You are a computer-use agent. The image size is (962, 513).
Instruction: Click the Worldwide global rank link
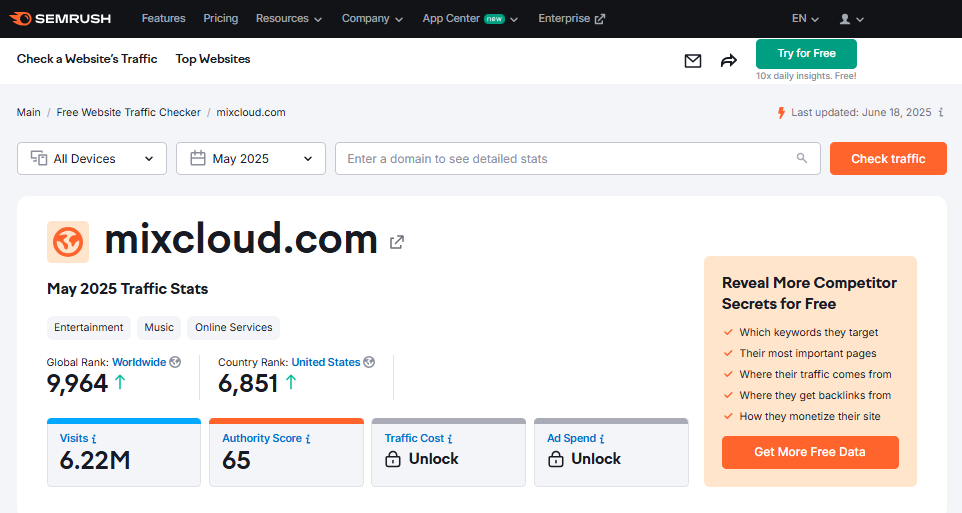click(139, 362)
